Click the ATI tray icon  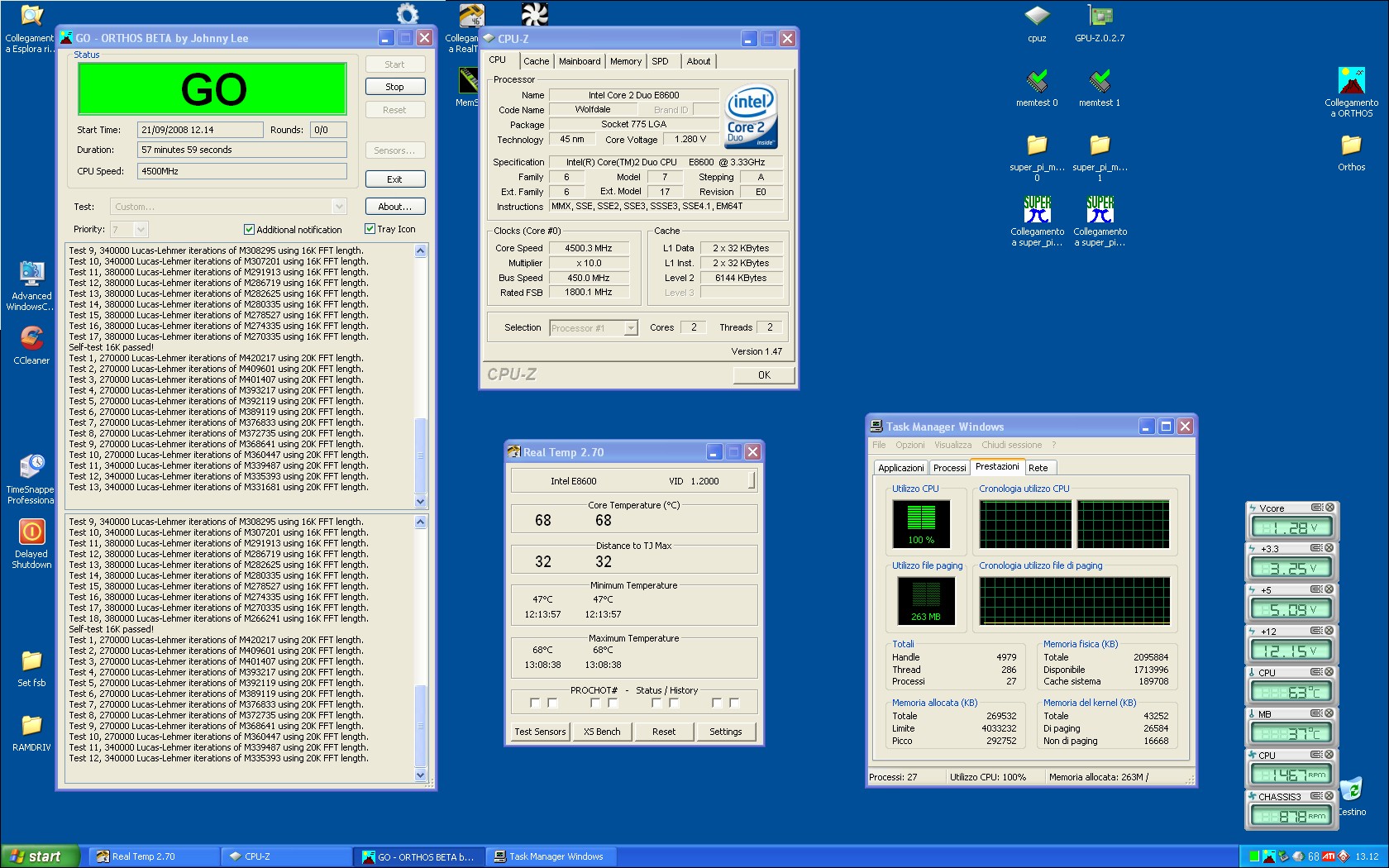1329,856
